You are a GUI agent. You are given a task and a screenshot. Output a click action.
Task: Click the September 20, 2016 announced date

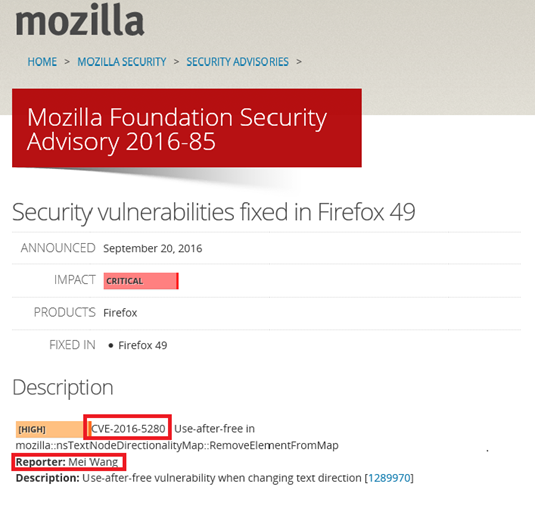point(153,248)
